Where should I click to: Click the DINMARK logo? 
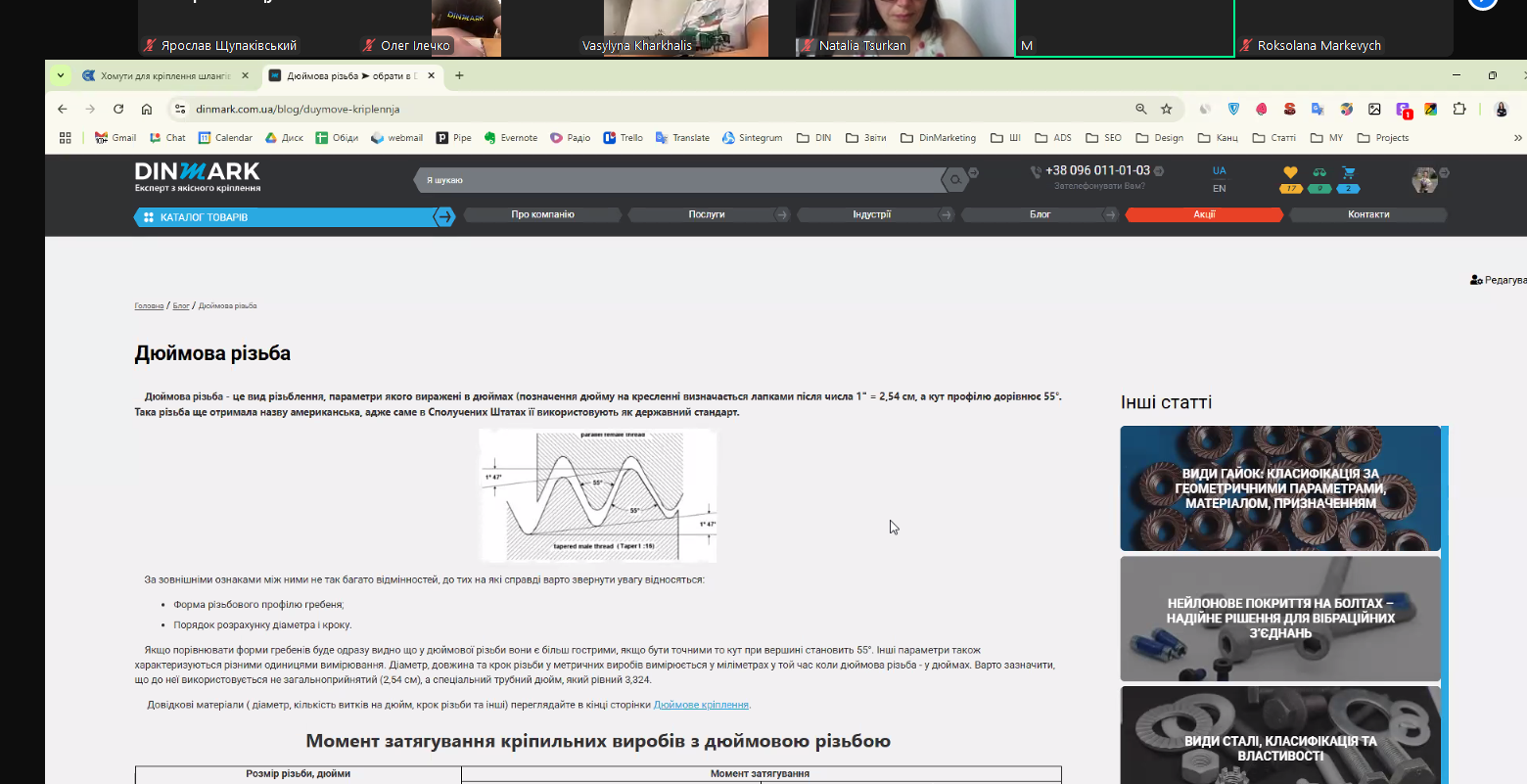click(x=198, y=177)
